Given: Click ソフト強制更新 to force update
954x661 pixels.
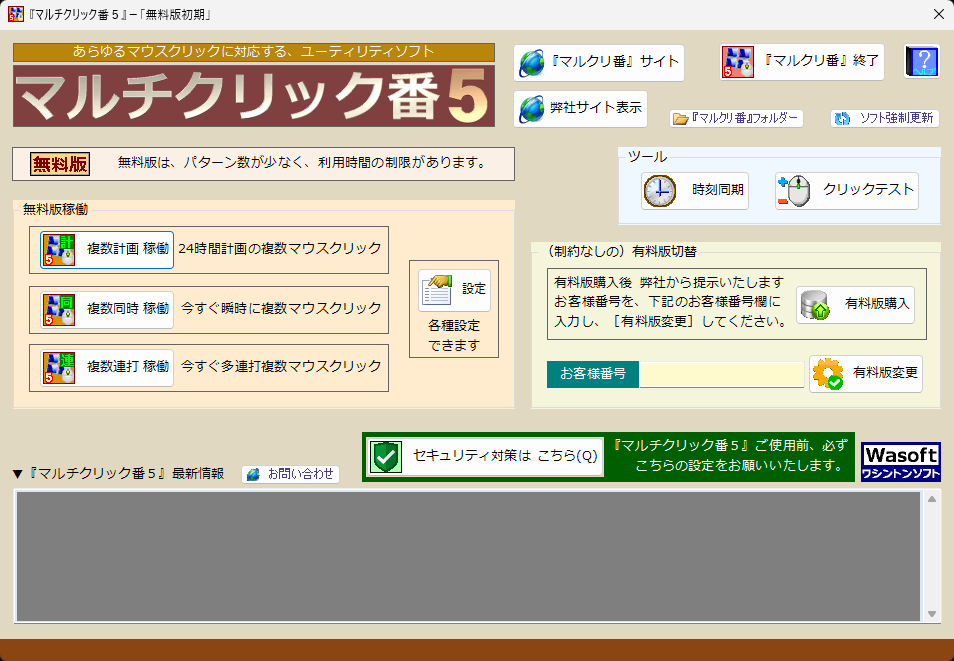Looking at the screenshot, I should (x=885, y=118).
